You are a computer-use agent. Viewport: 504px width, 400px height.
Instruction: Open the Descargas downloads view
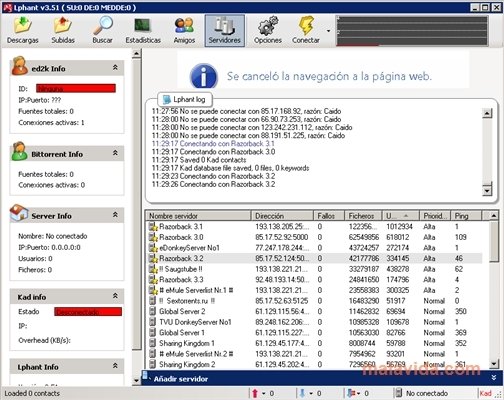click(23, 31)
